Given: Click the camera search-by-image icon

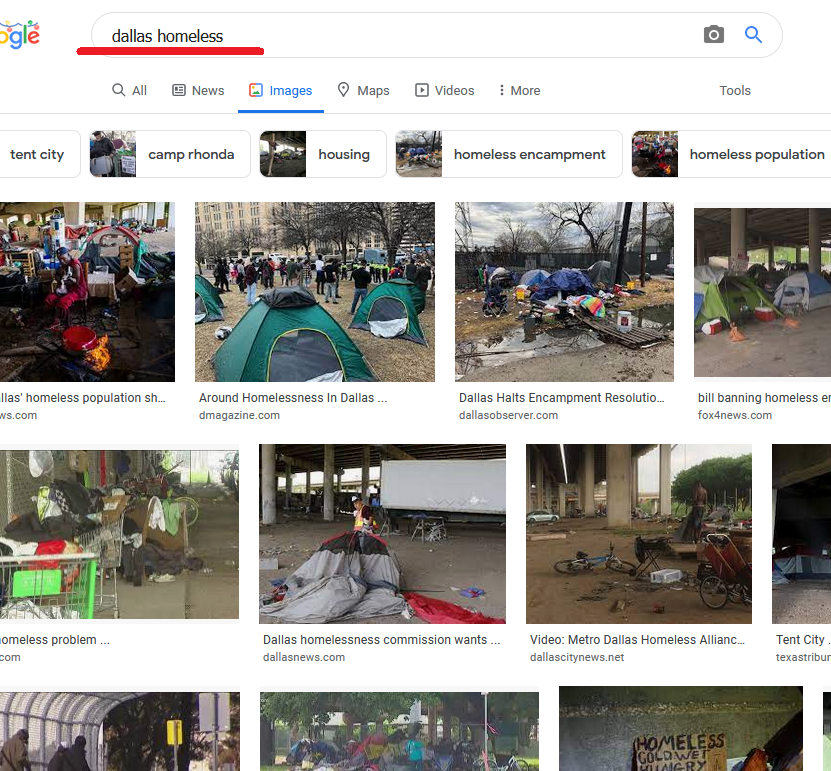Looking at the screenshot, I should (x=713, y=35).
